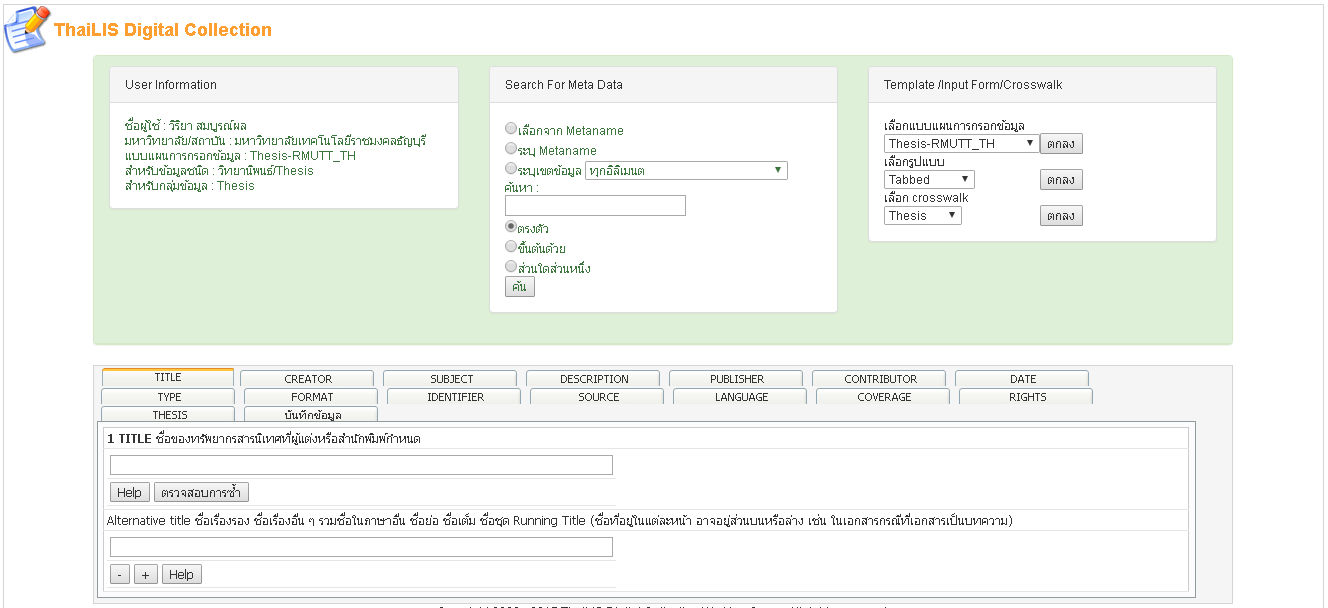The image size is (1328, 608).
Task: Click the ค้นหา search text field
Action: [595, 205]
